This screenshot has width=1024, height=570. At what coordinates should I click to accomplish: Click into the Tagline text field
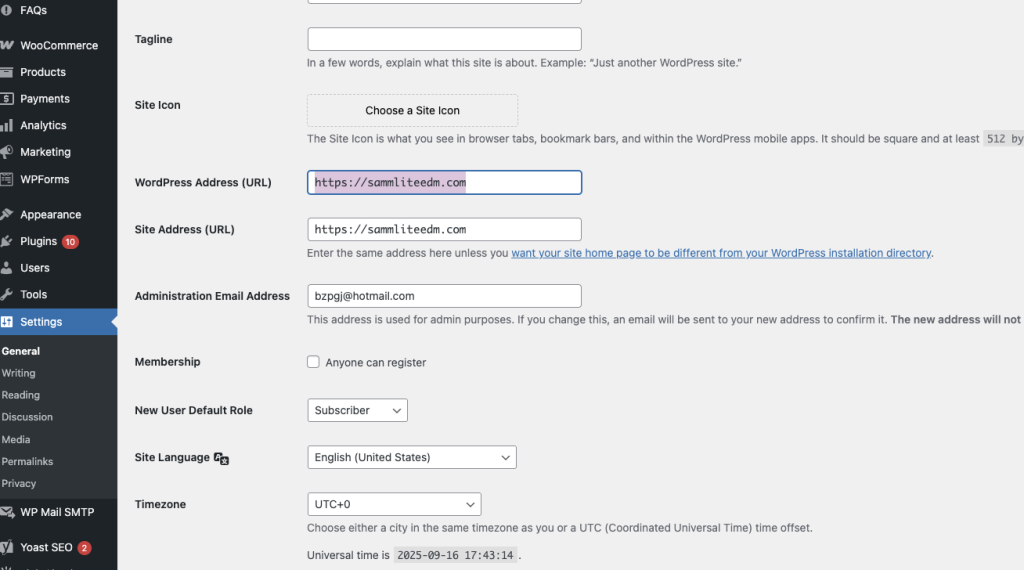coord(444,39)
